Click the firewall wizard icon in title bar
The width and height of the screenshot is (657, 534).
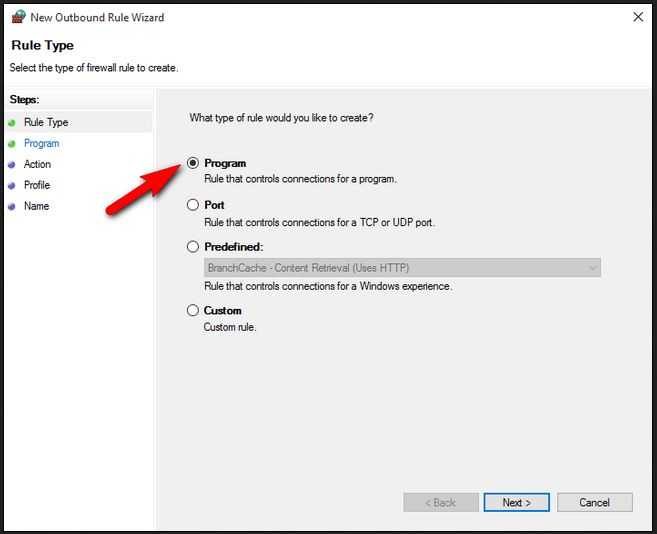18,17
